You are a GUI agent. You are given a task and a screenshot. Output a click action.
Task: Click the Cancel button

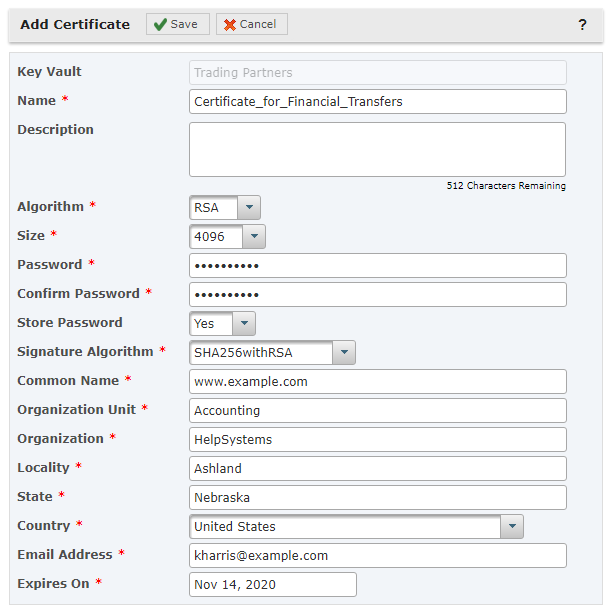click(252, 24)
